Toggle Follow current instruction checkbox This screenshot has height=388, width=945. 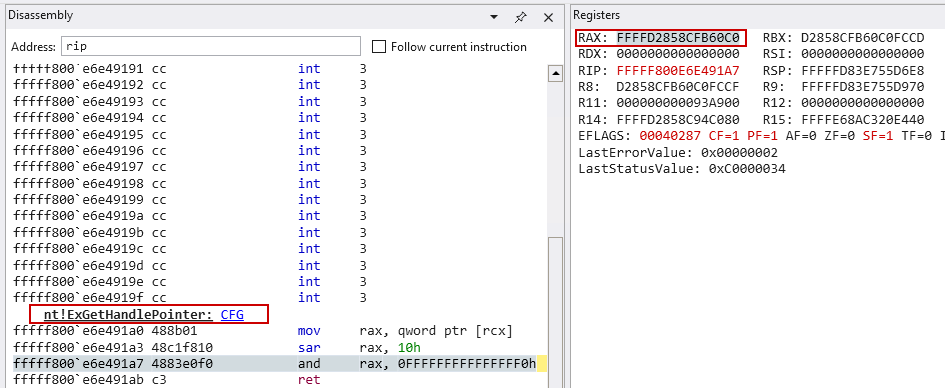point(378,46)
